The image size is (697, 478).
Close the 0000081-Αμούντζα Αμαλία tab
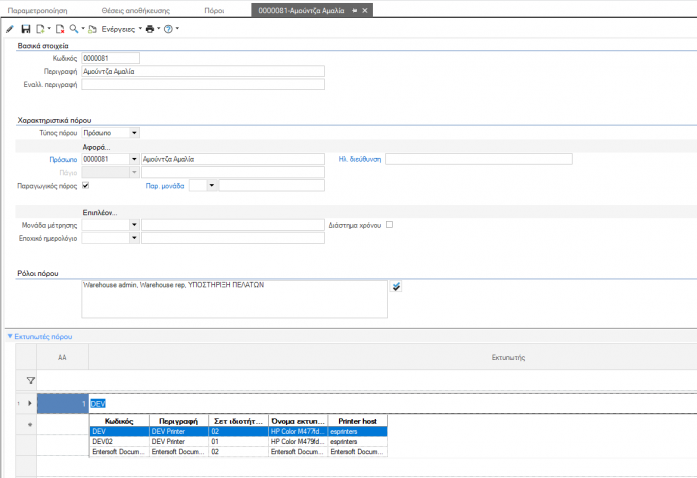(365, 10)
